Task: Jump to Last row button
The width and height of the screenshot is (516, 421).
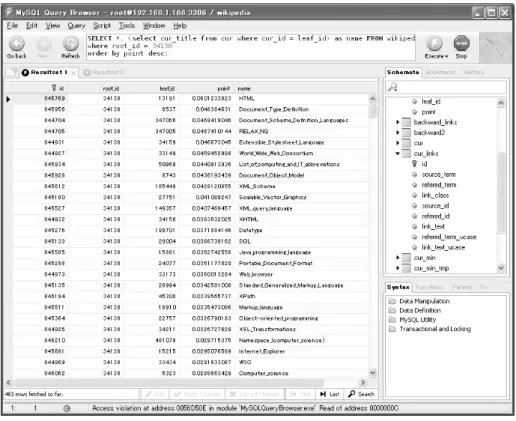Action: (x=329, y=394)
